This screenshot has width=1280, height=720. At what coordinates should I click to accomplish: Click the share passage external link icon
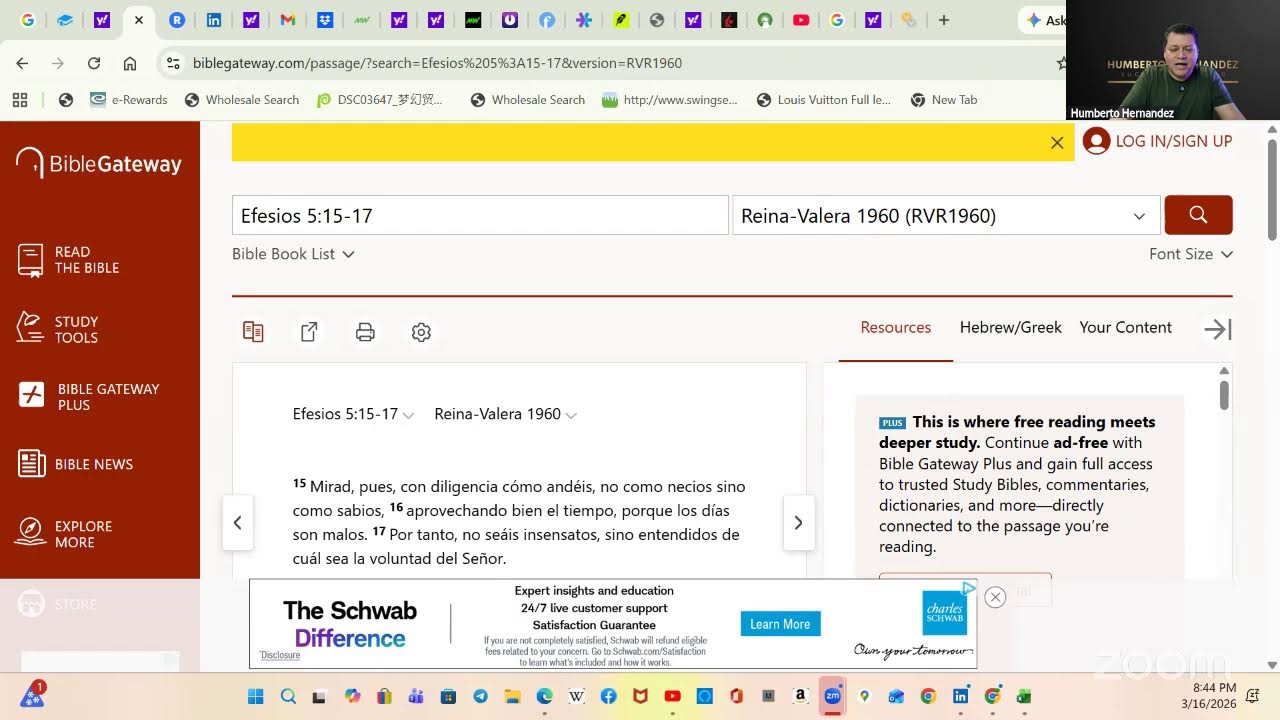click(309, 332)
